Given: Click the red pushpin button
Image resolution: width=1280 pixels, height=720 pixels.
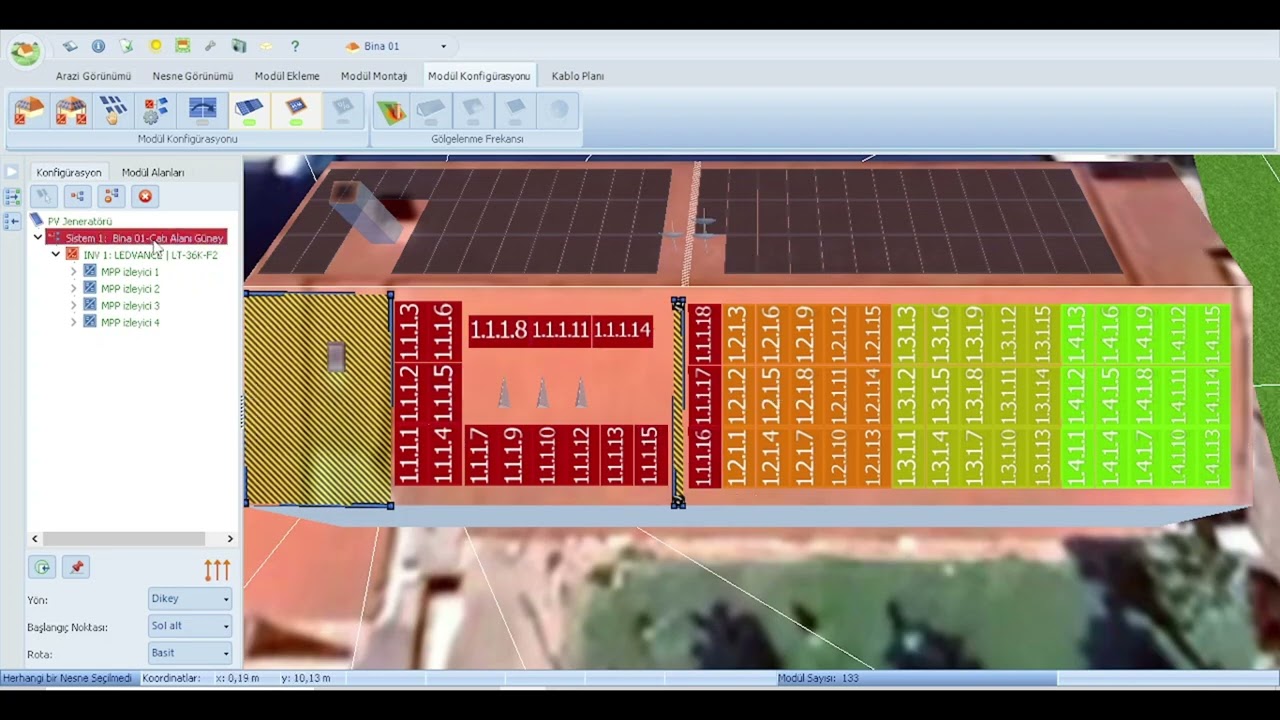Looking at the screenshot, I should pyautogui.click(x=76, y=567).
